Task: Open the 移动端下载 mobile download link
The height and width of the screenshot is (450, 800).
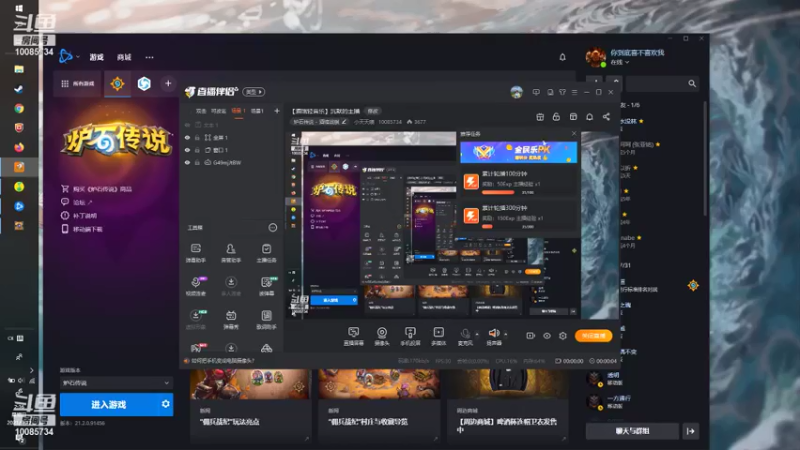Action: pyautogui.click(x=82, y=229)
